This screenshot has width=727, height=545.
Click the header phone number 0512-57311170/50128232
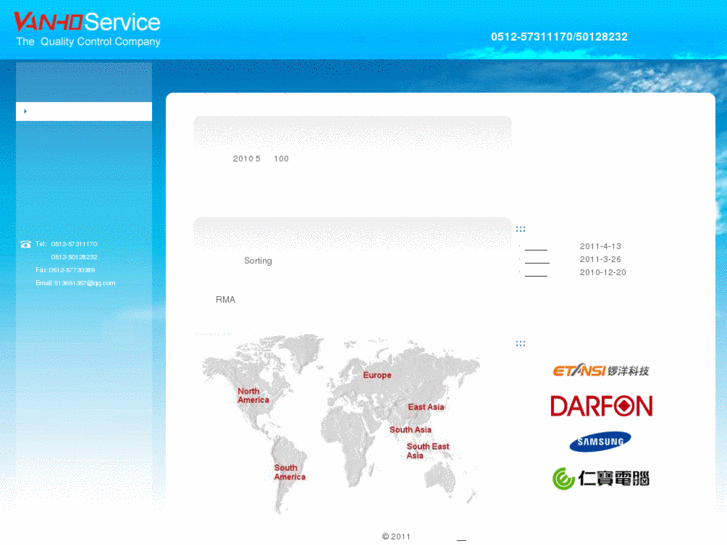coord(559,37)
